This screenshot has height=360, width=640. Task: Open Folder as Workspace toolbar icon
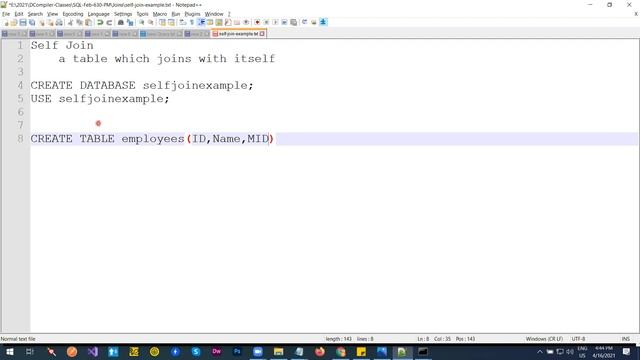[x=237, y=22]
